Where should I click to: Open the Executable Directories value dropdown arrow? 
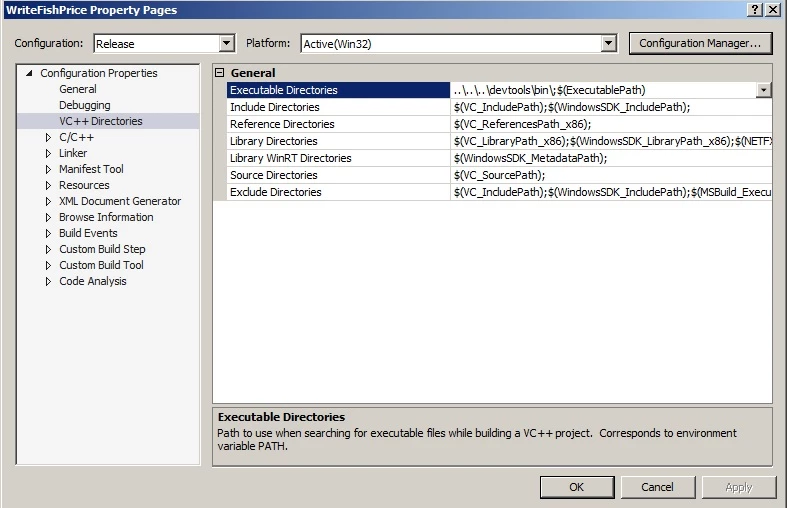pyautogui.click(x=763, y=90)
